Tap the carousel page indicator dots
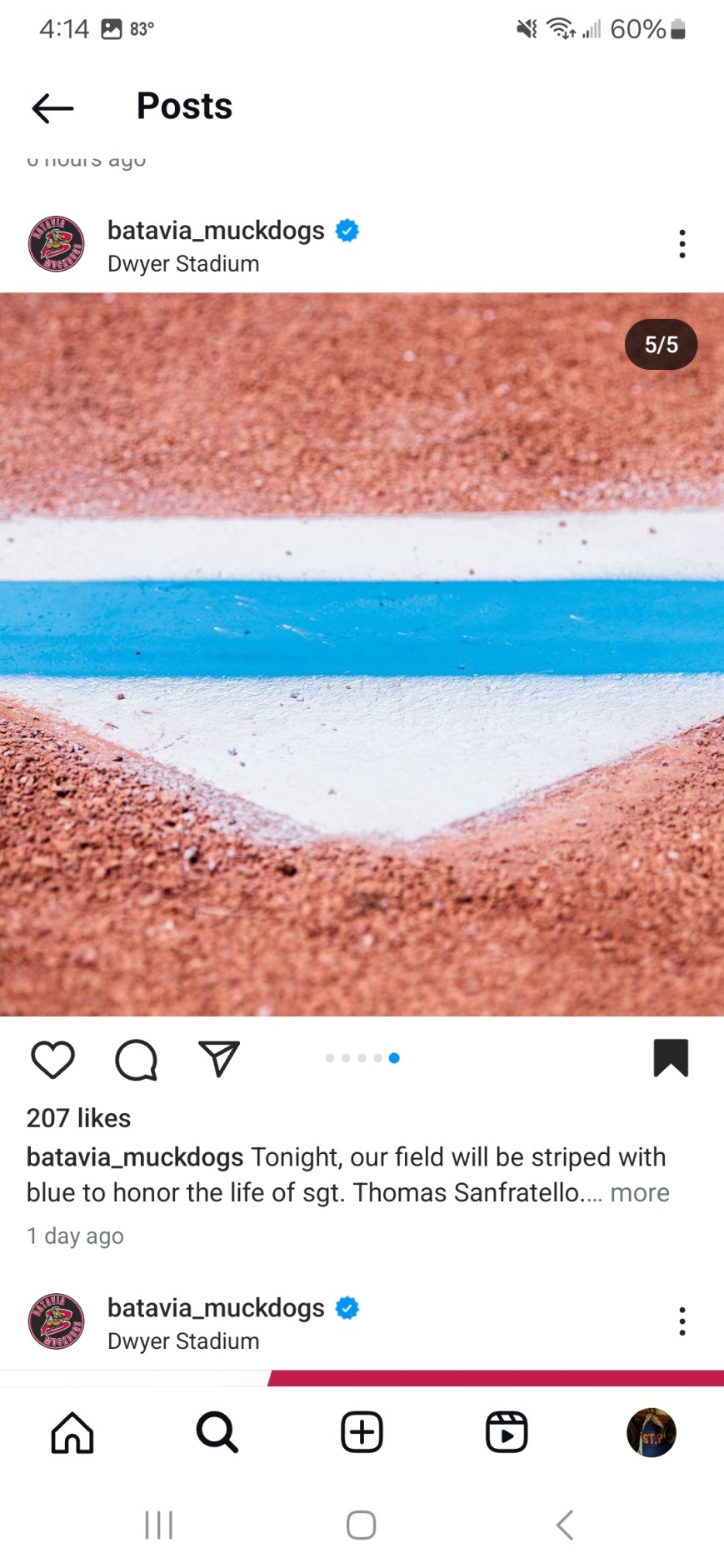This screenshot has height=1568, width=724. coord(362,1058)
